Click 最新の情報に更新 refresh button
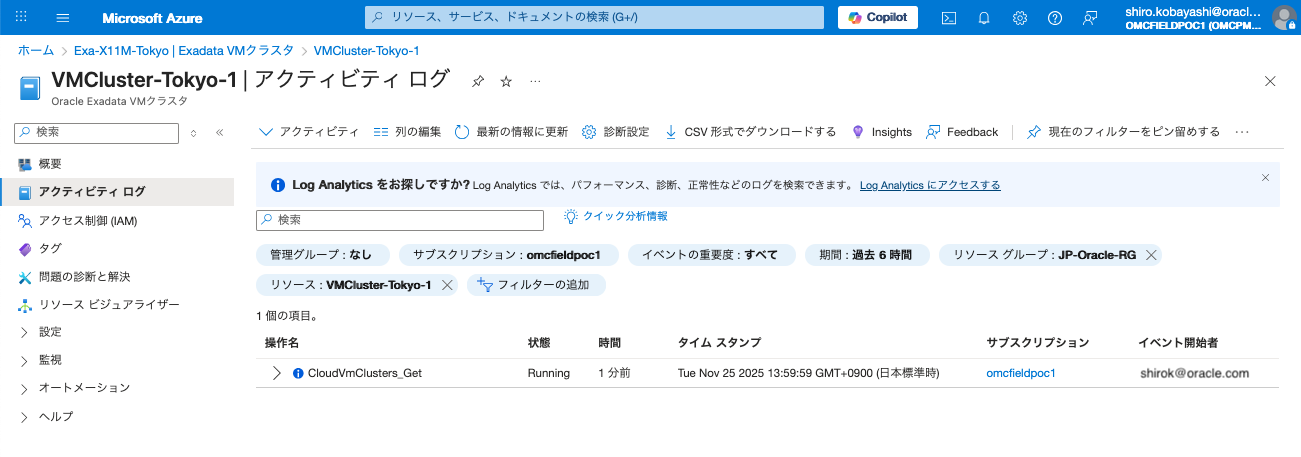Screen dimensions: 1301x457 click(x=511, y=132)
